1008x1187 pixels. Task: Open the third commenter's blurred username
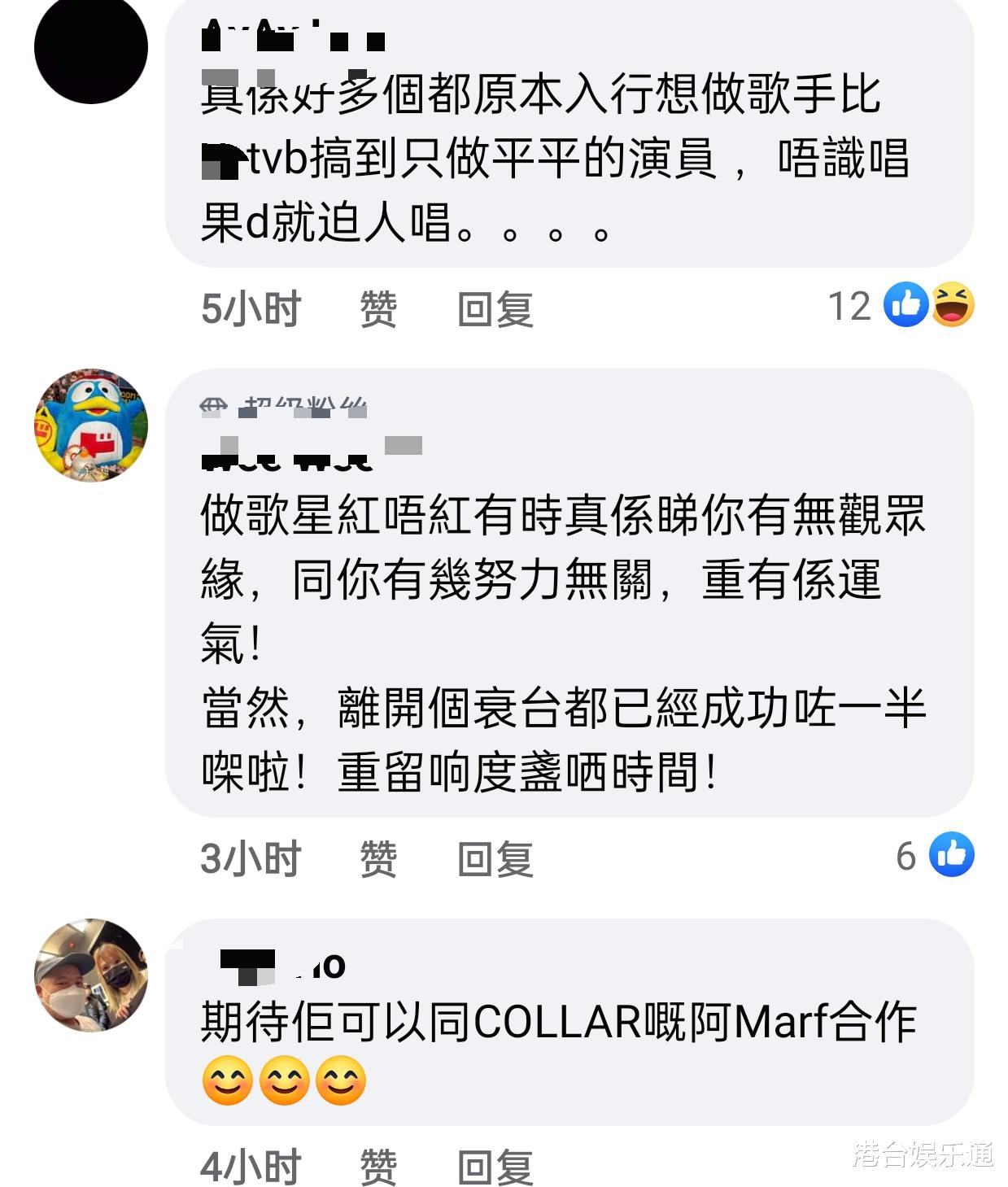(282, 966)
